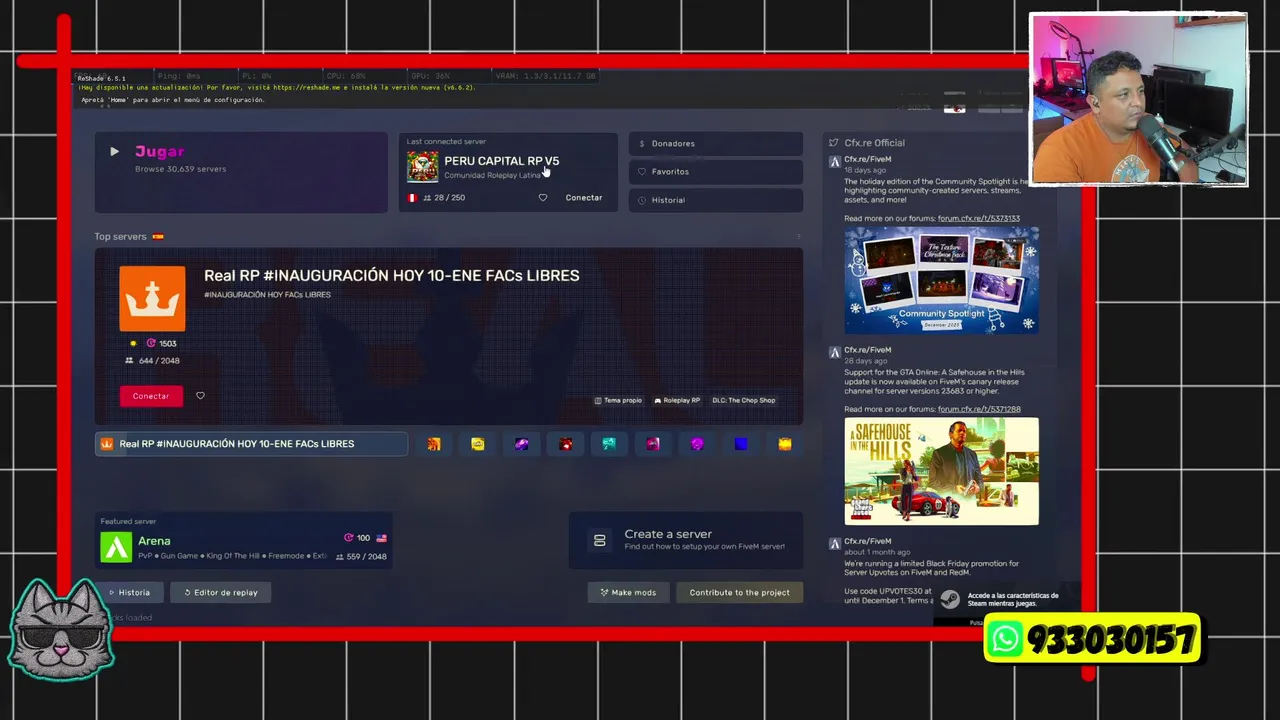Open forum link forum.cfx.re/t/5373133
This screenshot has width=1280, height=720.
(979, 218)
